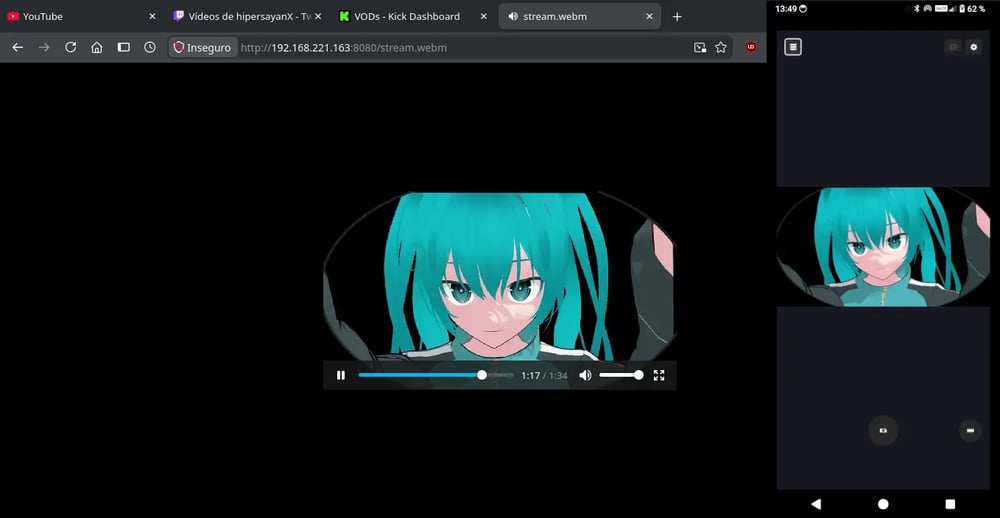Open the phone app settings gear
1000x518 pixels.
pos(973,47)
